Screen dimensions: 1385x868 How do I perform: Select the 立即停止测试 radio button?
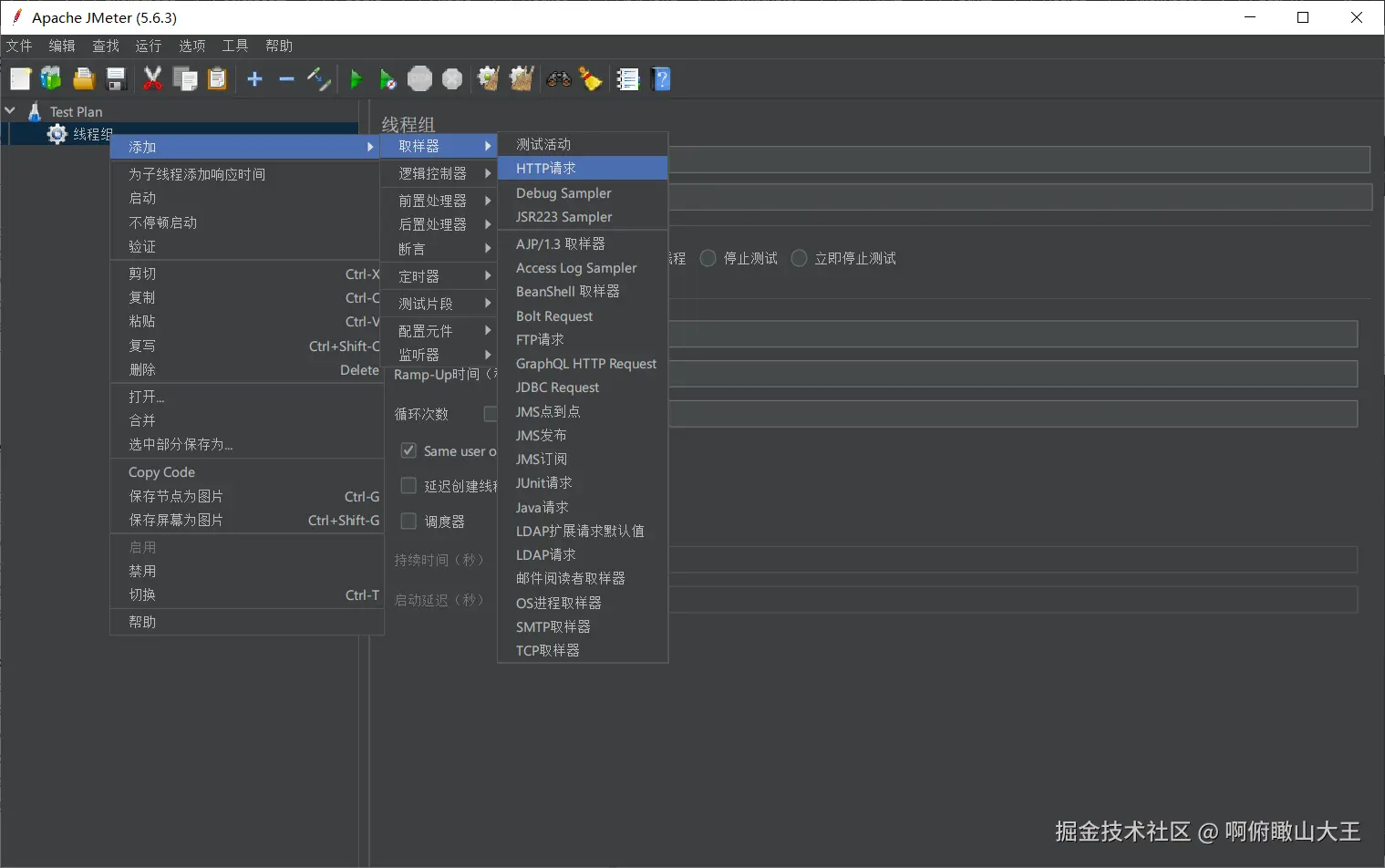(x=799, y=259)
